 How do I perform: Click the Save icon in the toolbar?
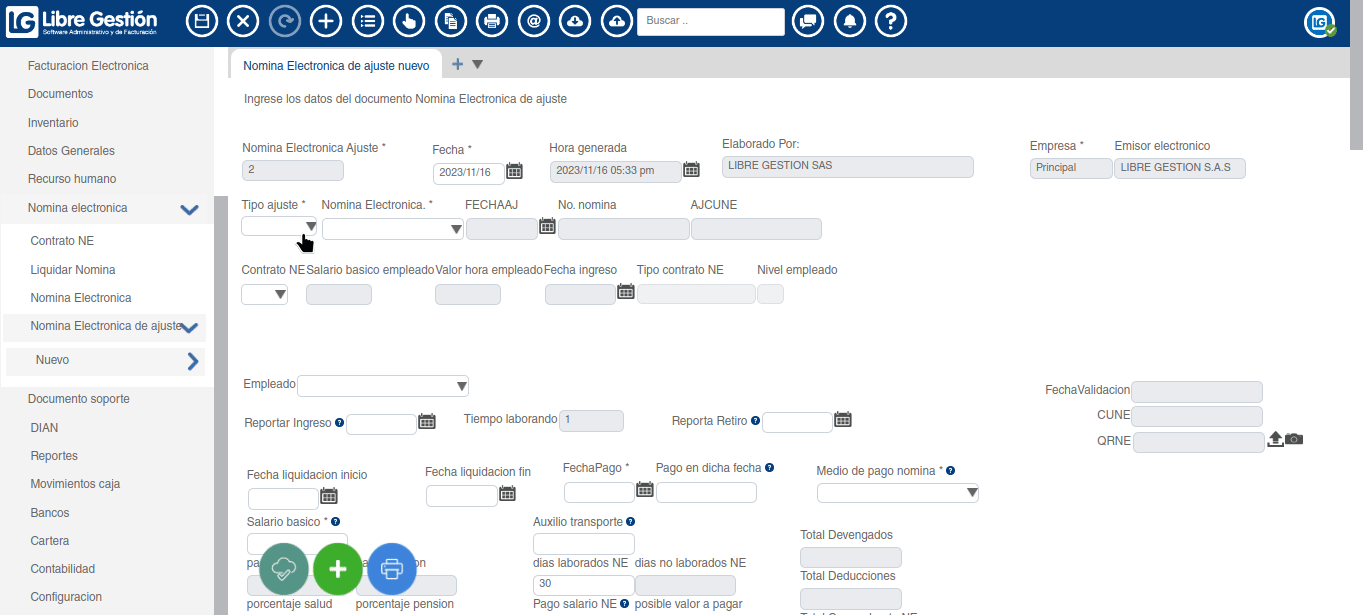202,20
